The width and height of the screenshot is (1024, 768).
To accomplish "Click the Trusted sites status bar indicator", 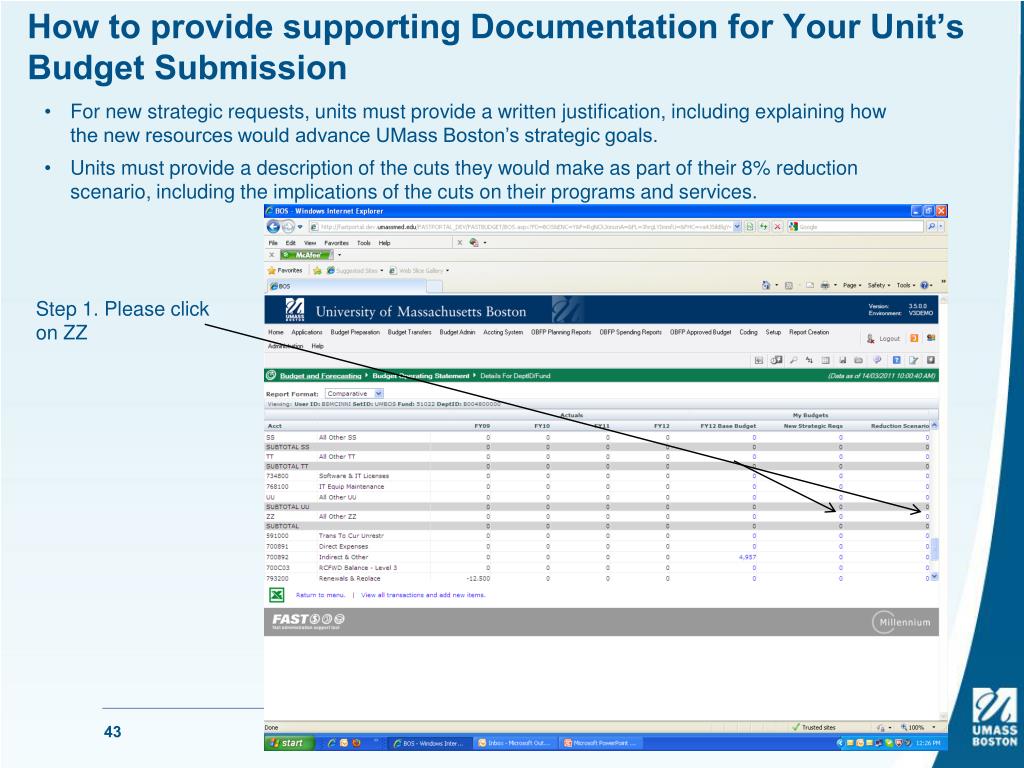I will tap(813, 727).
